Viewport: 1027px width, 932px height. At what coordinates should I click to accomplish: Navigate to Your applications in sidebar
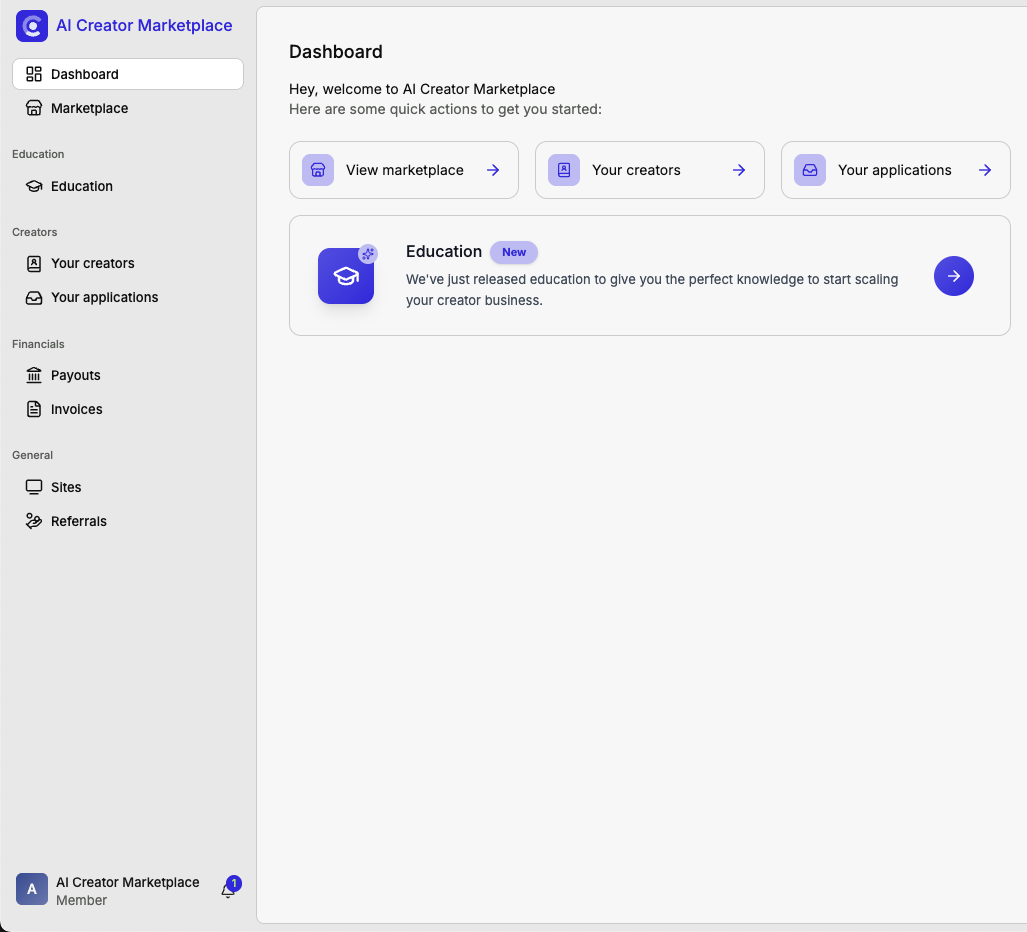[x=104, y=297]
